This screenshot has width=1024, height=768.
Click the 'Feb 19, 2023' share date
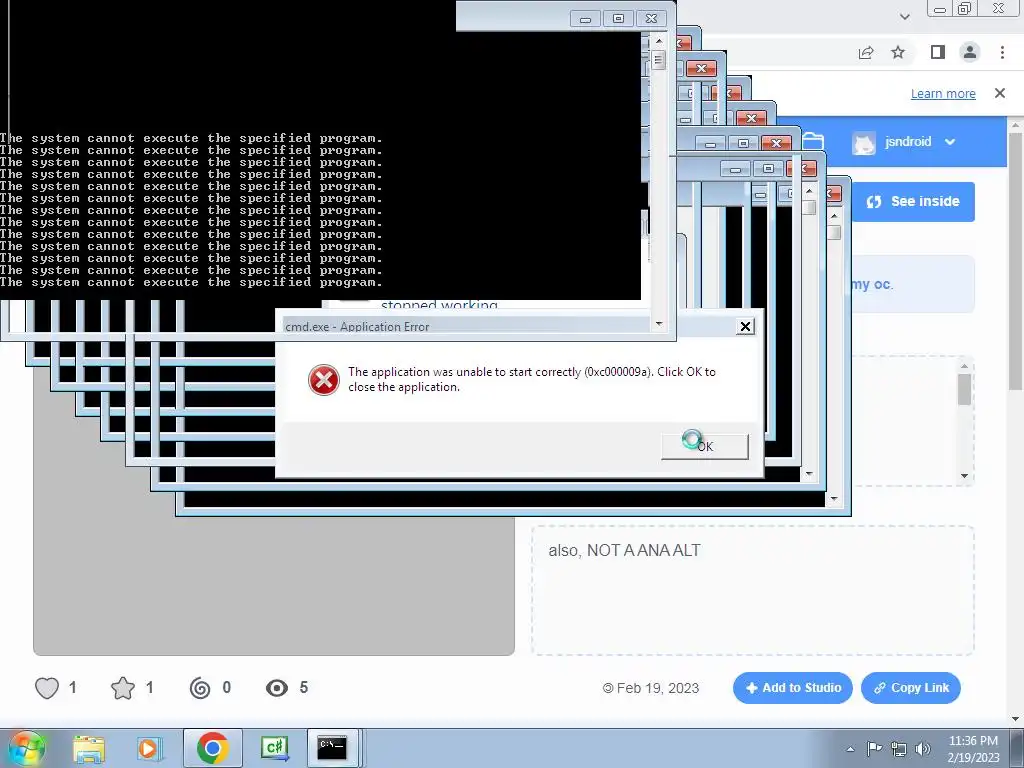pos(658,688)
